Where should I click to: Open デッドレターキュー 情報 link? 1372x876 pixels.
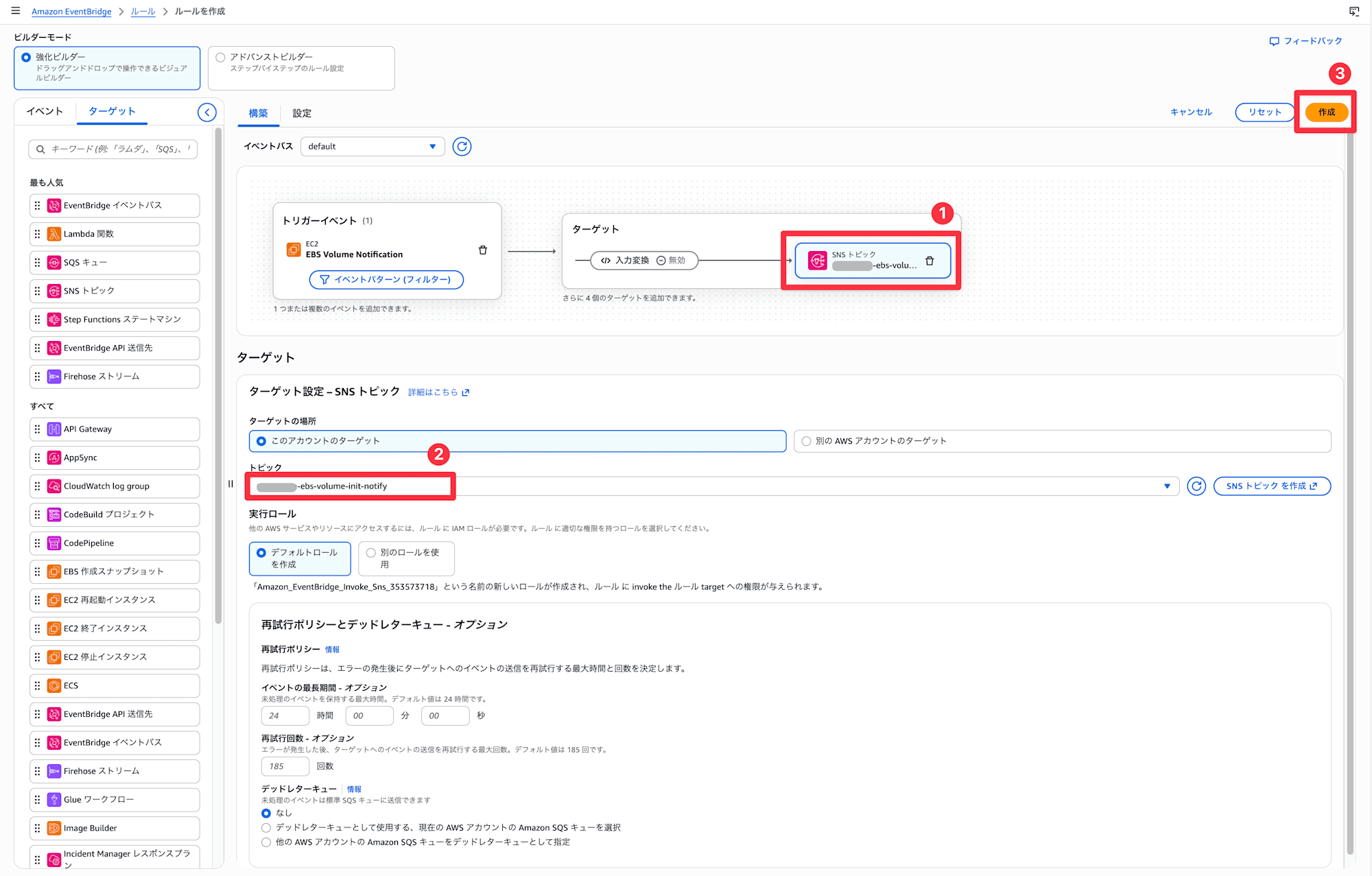pyautogui.click(x=354, y=790)
